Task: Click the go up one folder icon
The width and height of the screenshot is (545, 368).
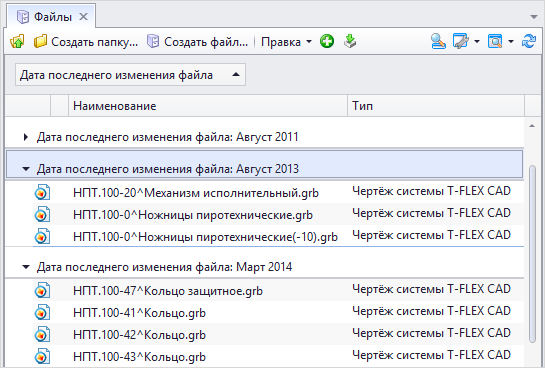Action: [x=17, y=42]
